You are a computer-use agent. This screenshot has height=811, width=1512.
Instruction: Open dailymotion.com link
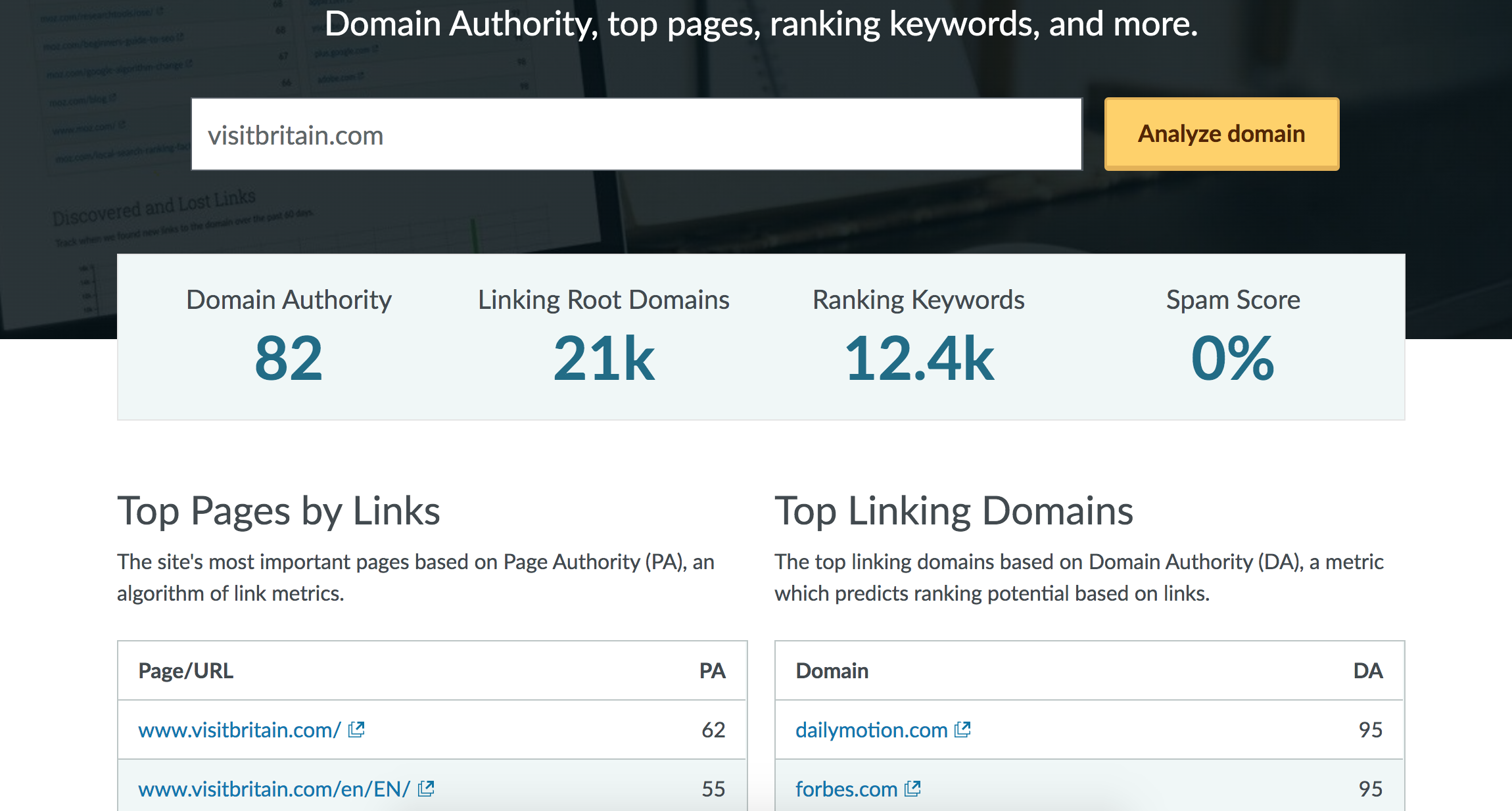tap(871, 730)
